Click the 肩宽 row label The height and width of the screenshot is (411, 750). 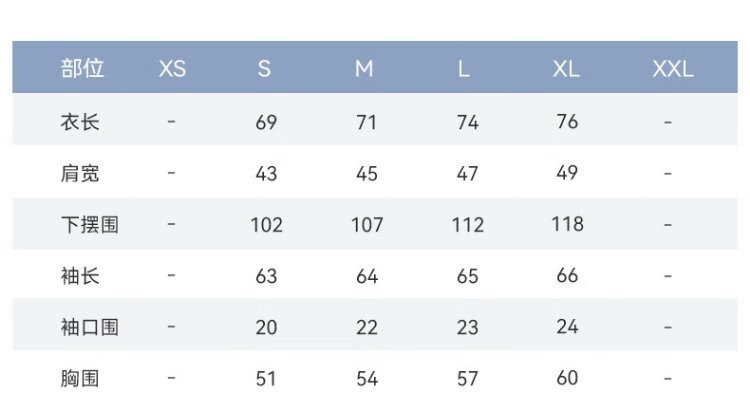coord(80,173)
